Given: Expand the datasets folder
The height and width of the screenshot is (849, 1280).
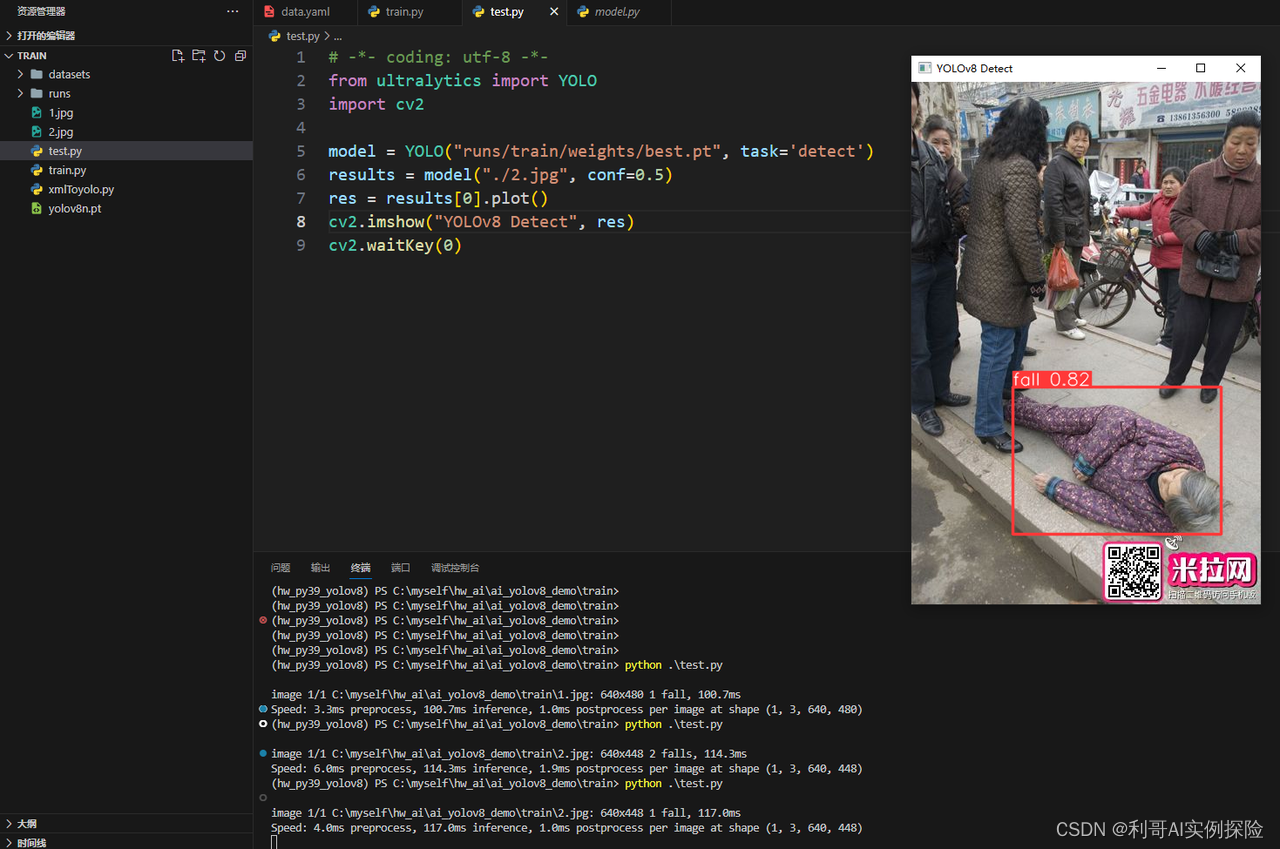Looking at the screenshot, I should pos(21,74).
